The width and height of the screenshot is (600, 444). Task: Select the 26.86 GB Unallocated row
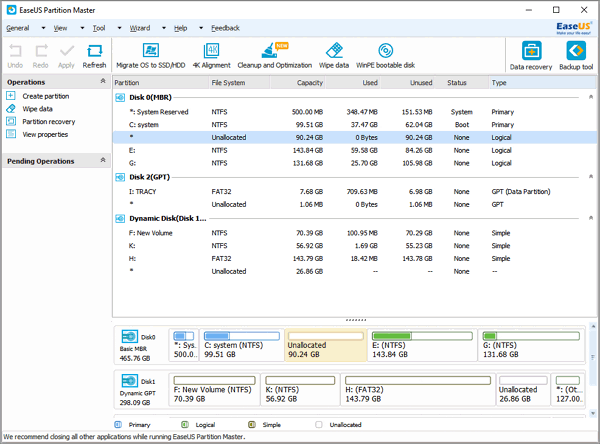[355, 271]
